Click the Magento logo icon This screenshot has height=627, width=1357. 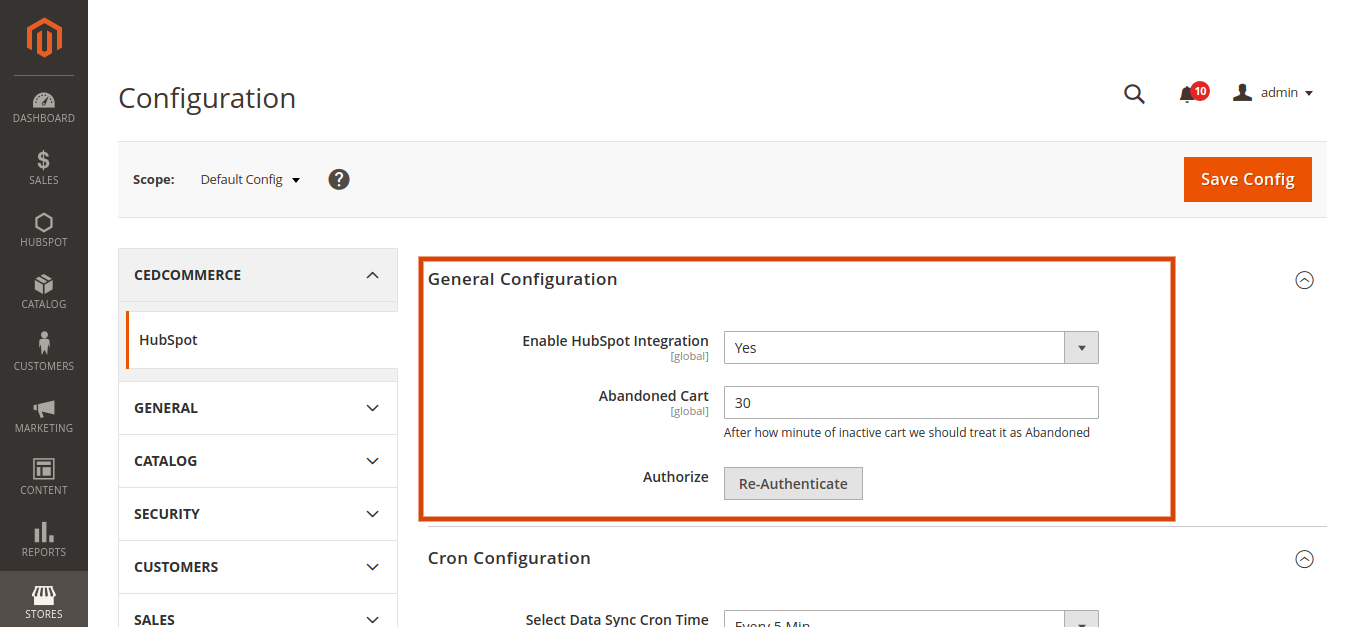pos(44,38)
